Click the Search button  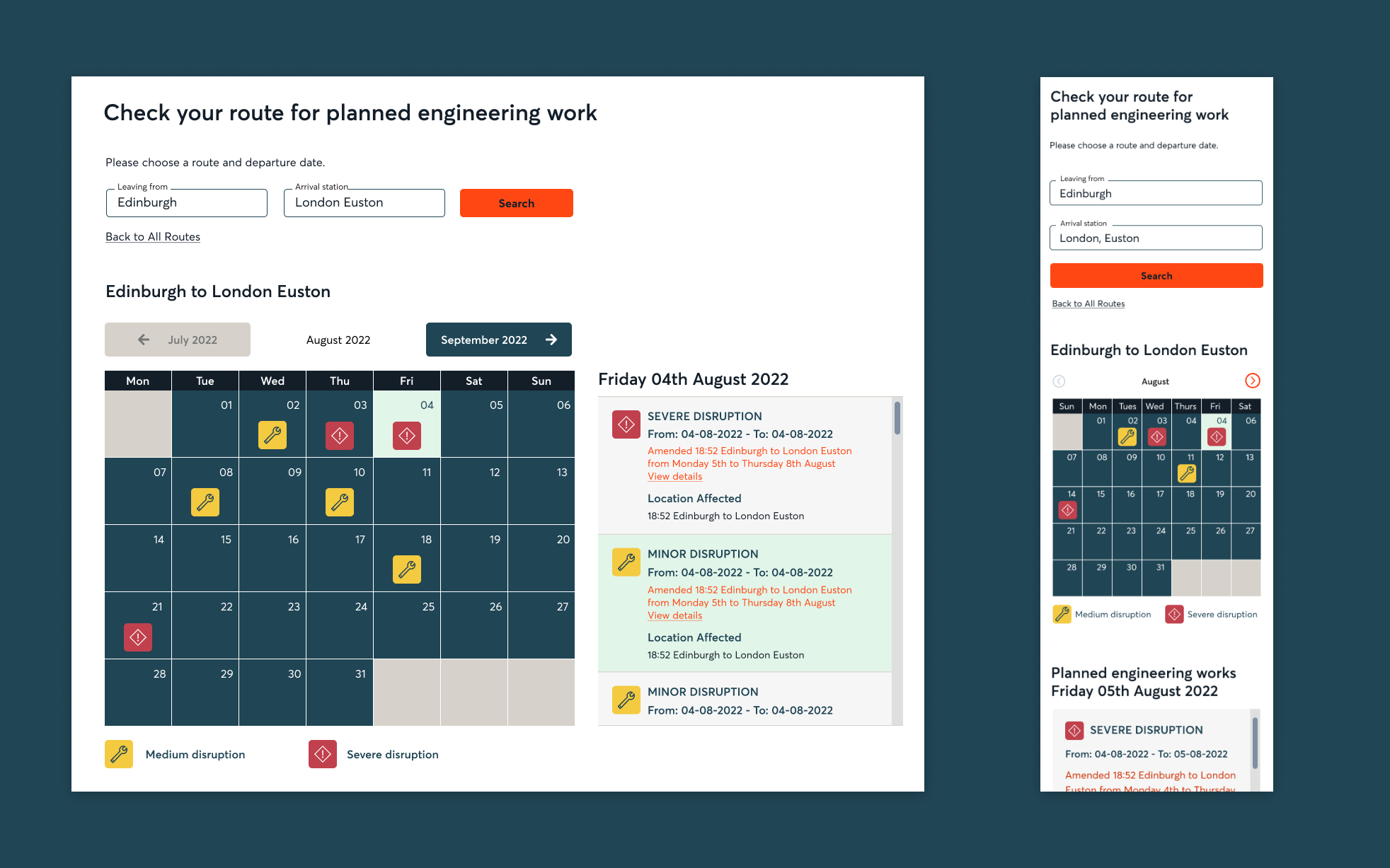coord(516,203)
